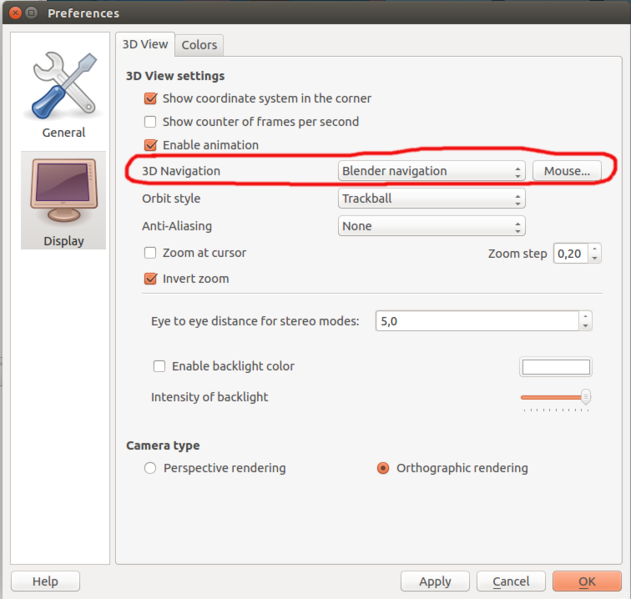Expand the Orbit style Trackball dropdown
The width and height of the screenshot is (631, 599).
pos(431,199)
